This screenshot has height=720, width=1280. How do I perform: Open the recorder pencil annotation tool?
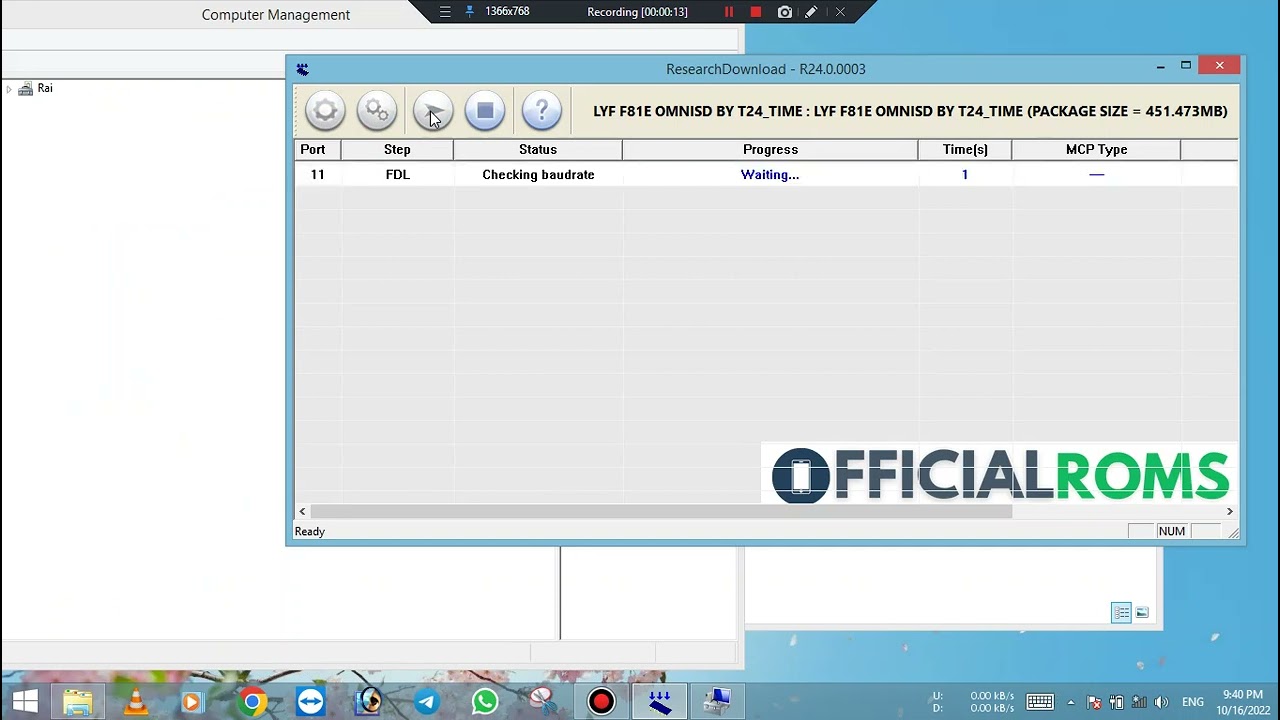(x=811, y=12)
